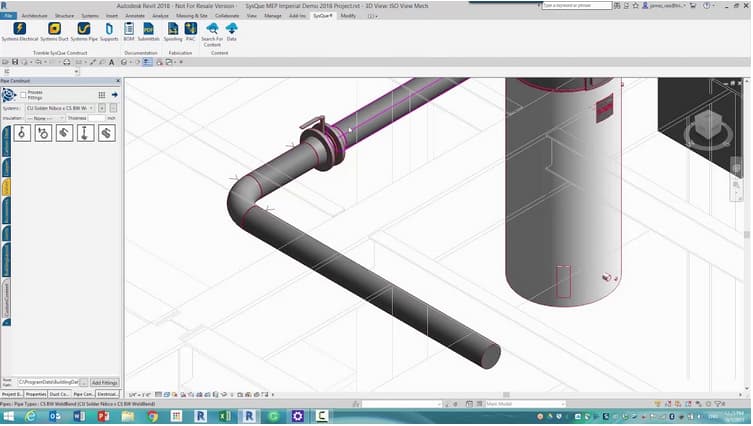Open Windows Start menu
Viewport: 753px width, 426px height.
tap(9, 416)
